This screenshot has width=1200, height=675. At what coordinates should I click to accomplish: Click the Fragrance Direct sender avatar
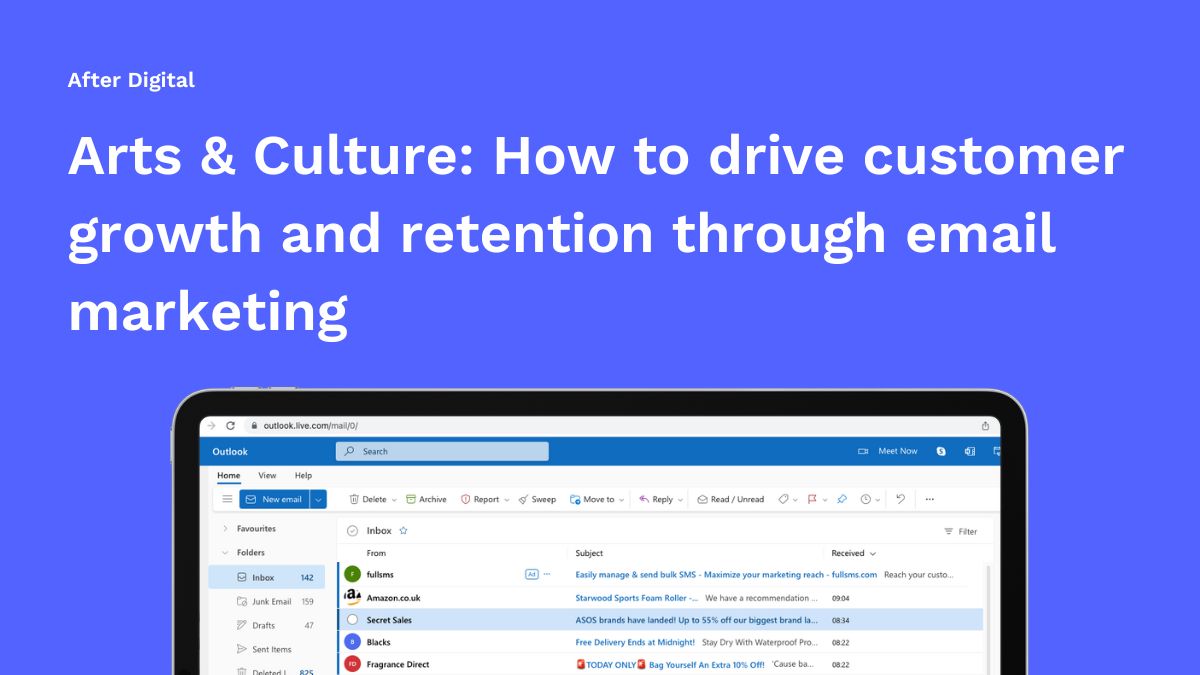[352, 664]
